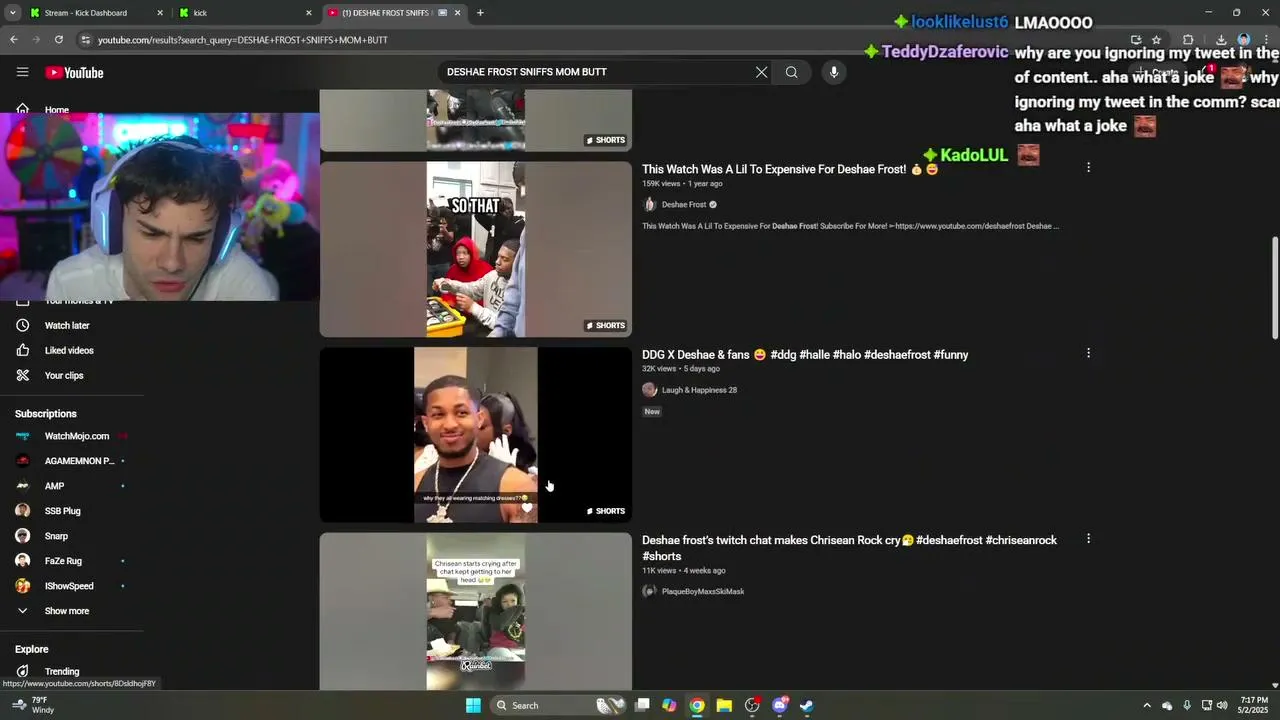The image size is (1280, 720).
Task: Open the Trending section
Action: pos(61,671)
